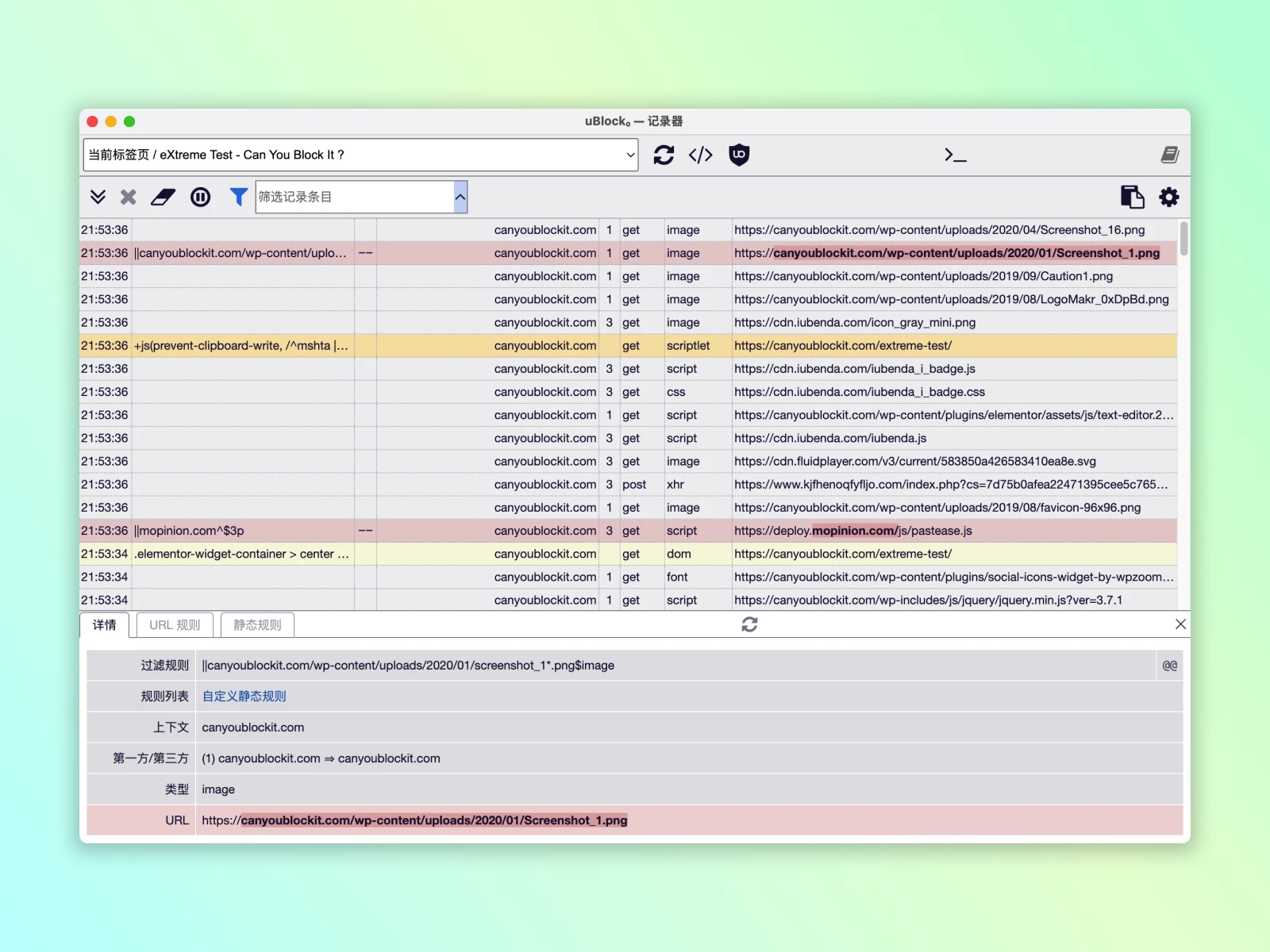Select the blocked Screenshot_1.png log row

coord(628,253)
